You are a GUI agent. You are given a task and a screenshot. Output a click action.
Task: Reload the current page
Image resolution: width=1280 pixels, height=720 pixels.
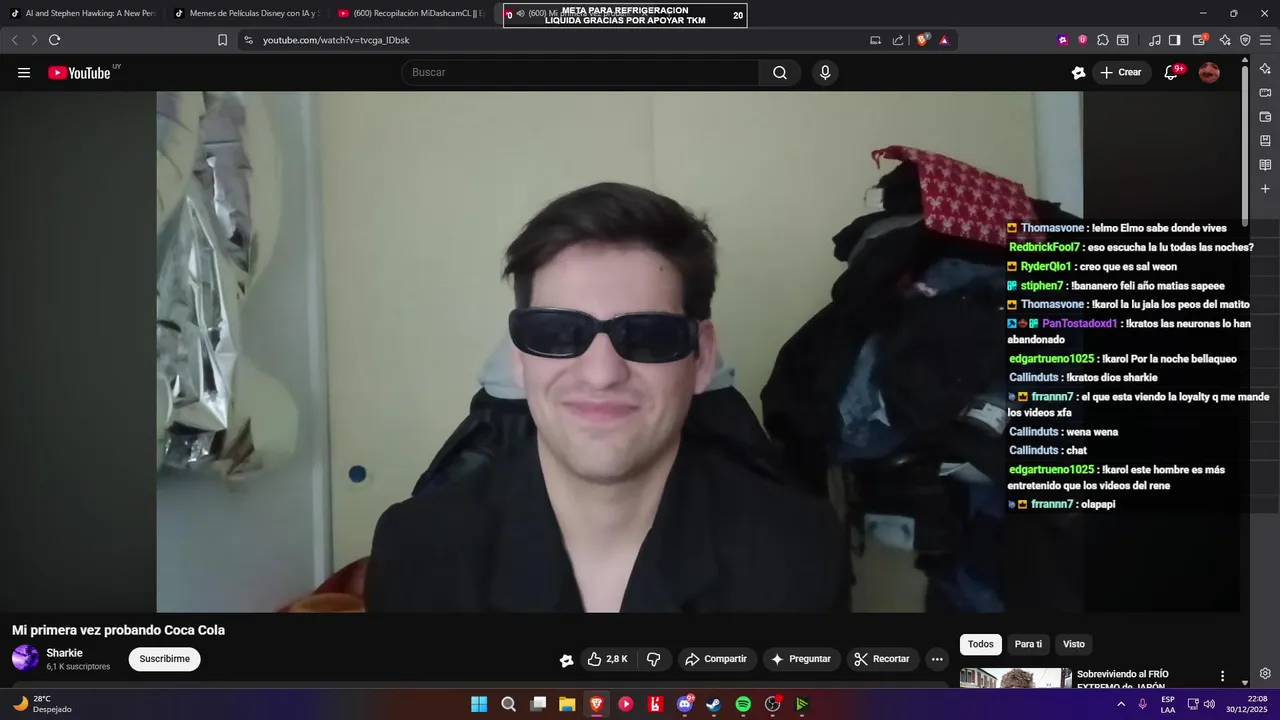pyautogui.click(x=55, y=40)
